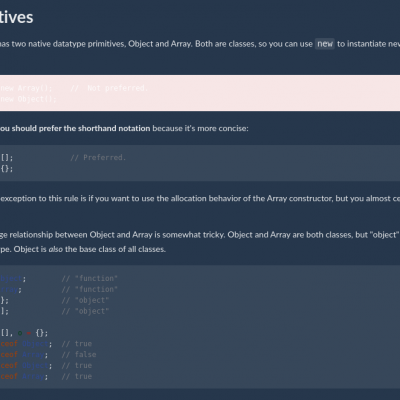The height and width of the screenshot is (400, 400).
Task: Click the first '// "object"' comment
Action: (85, 300)
